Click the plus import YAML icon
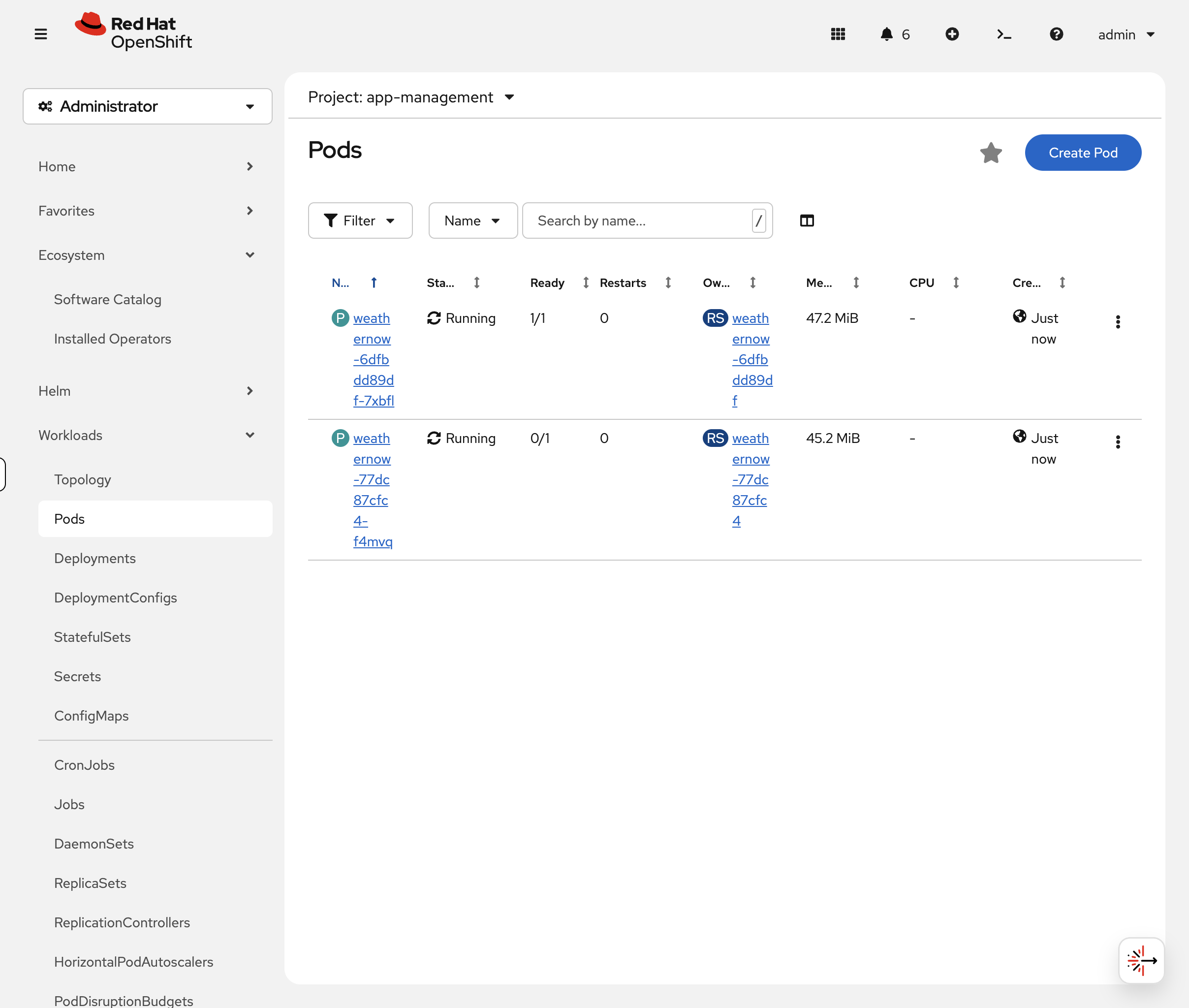1189x1008 pixels. click(x=952, y=34)
